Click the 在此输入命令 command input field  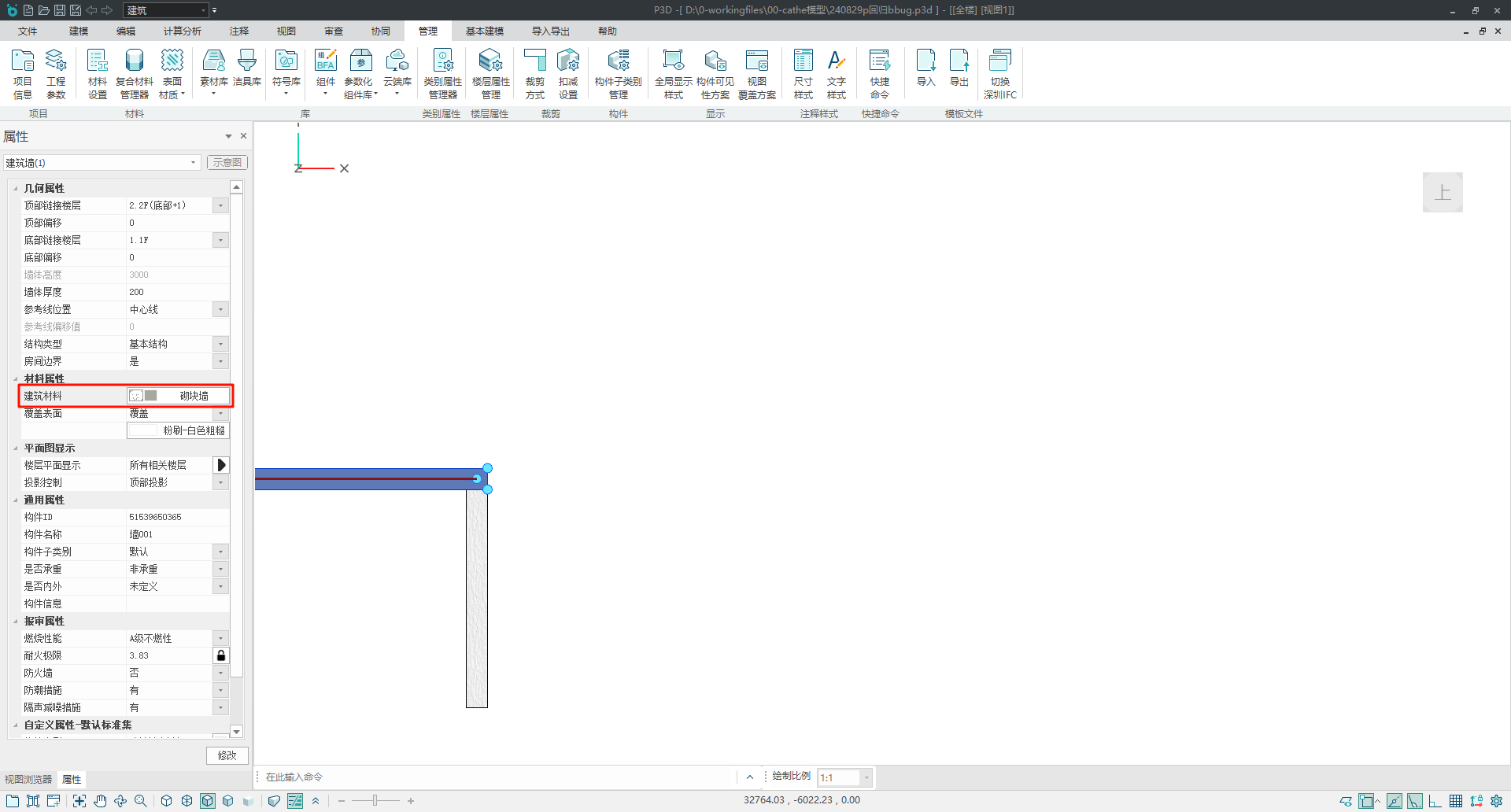click(496, 777)
